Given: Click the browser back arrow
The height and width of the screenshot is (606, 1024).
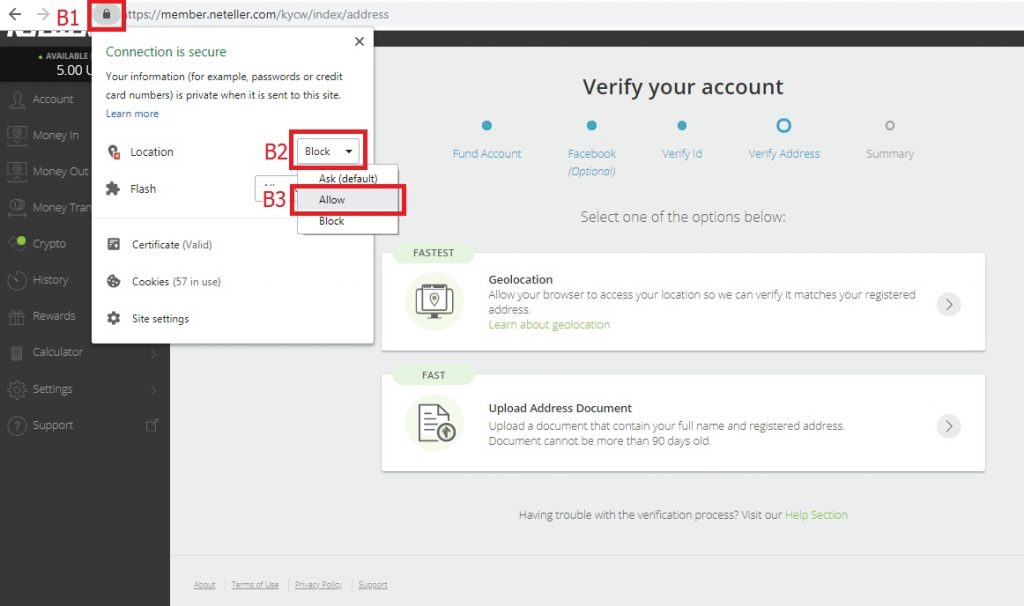Looking at the screenshot, I should (15, 15).
